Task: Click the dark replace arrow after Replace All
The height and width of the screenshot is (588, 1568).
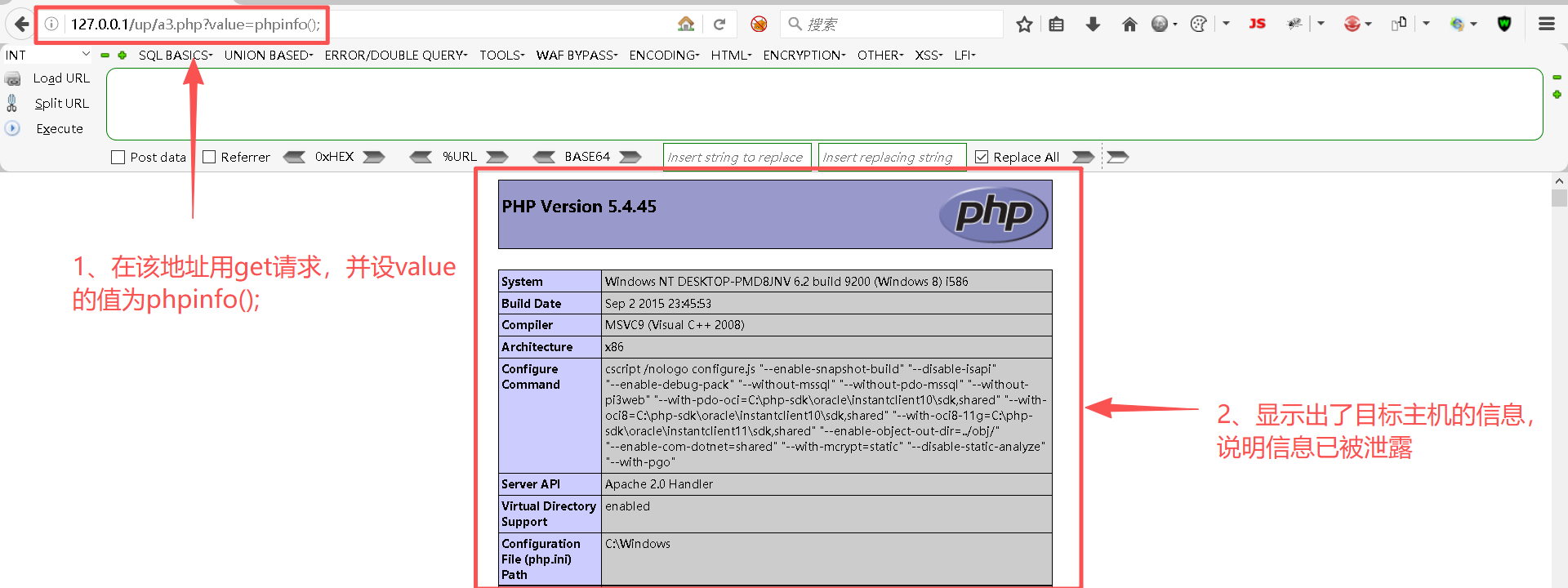Action: coord(1084,157)
